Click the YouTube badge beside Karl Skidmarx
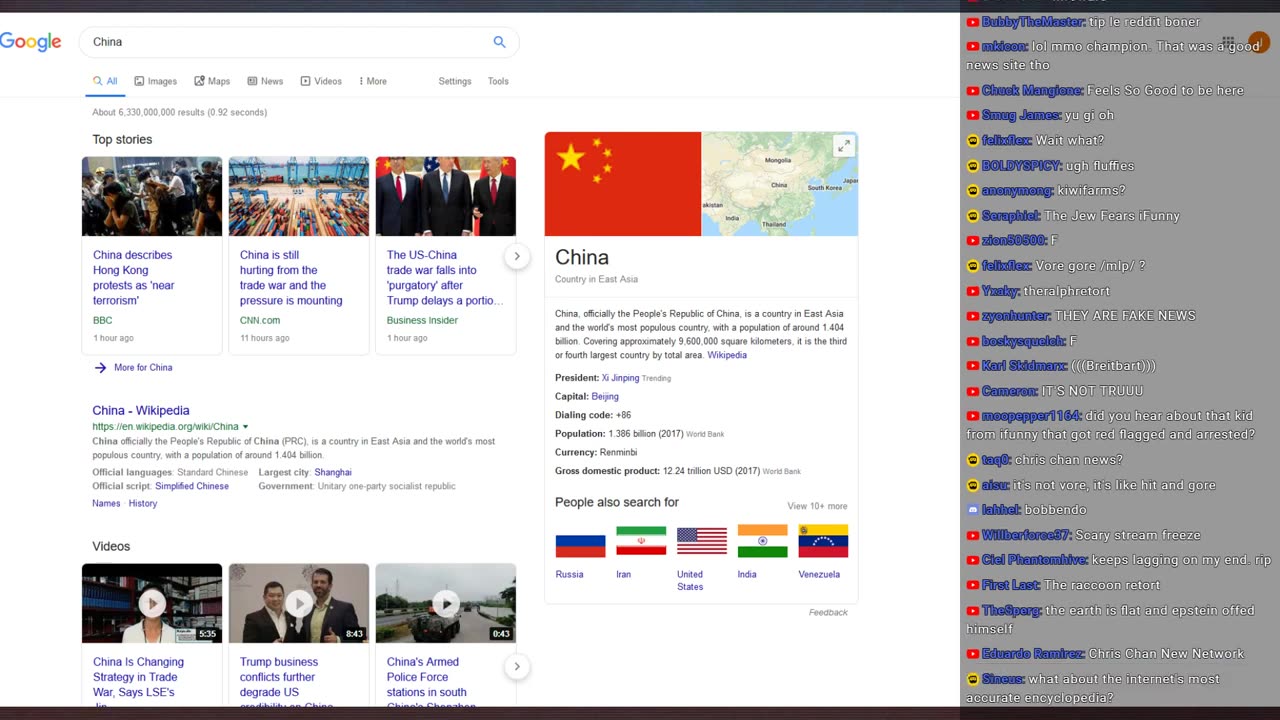1280x720 pixels. (973, 366)
